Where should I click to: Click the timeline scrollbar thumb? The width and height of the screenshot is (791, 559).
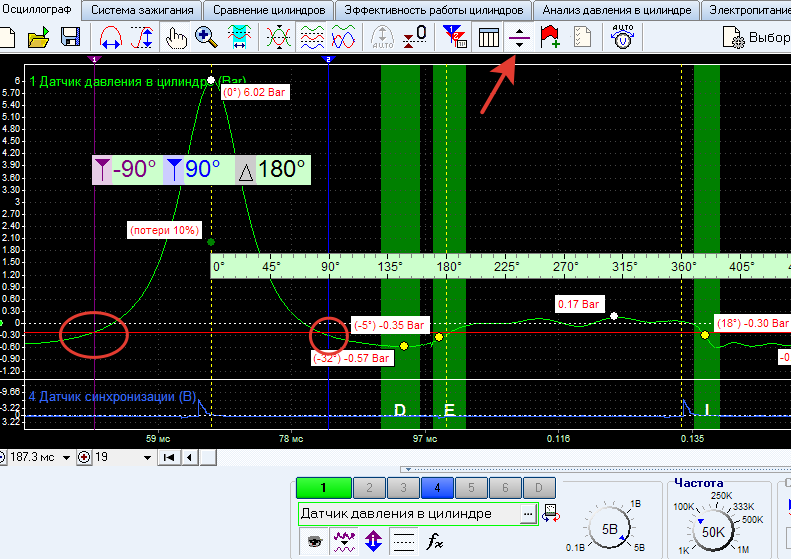pyautogui.click(x=208, y=458)
